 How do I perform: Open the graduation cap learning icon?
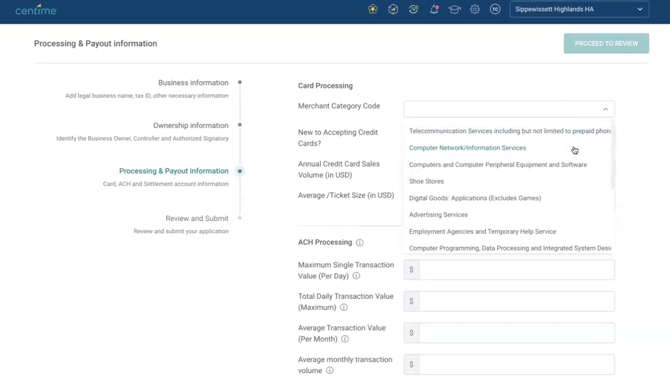[x=454, y=9]
